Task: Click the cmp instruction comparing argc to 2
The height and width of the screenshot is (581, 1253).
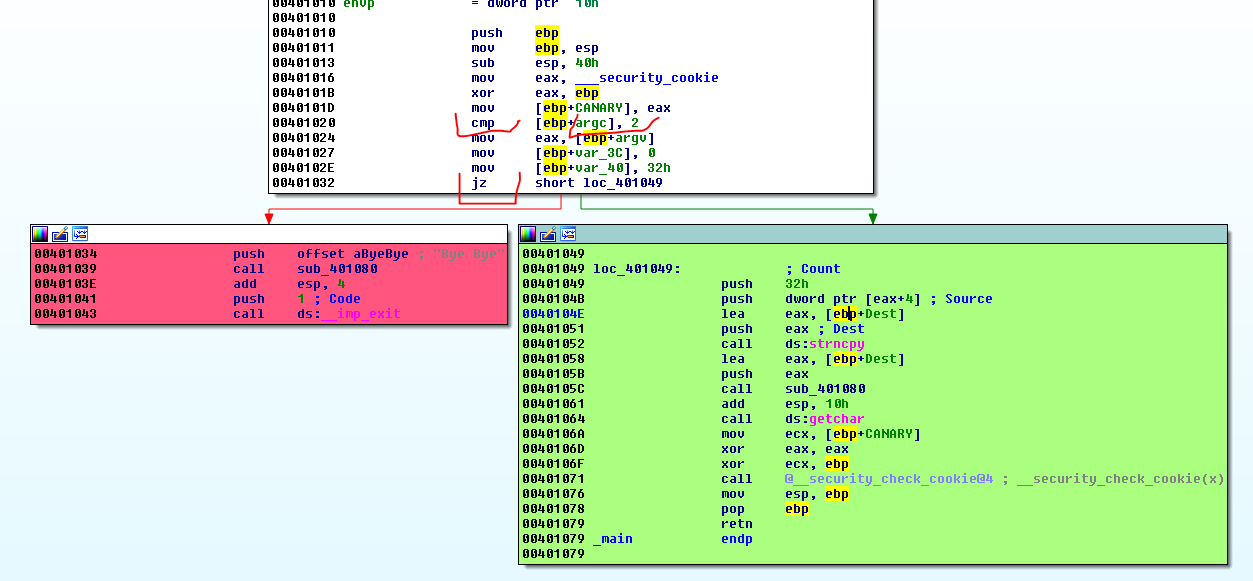Action: coord(483,123)
